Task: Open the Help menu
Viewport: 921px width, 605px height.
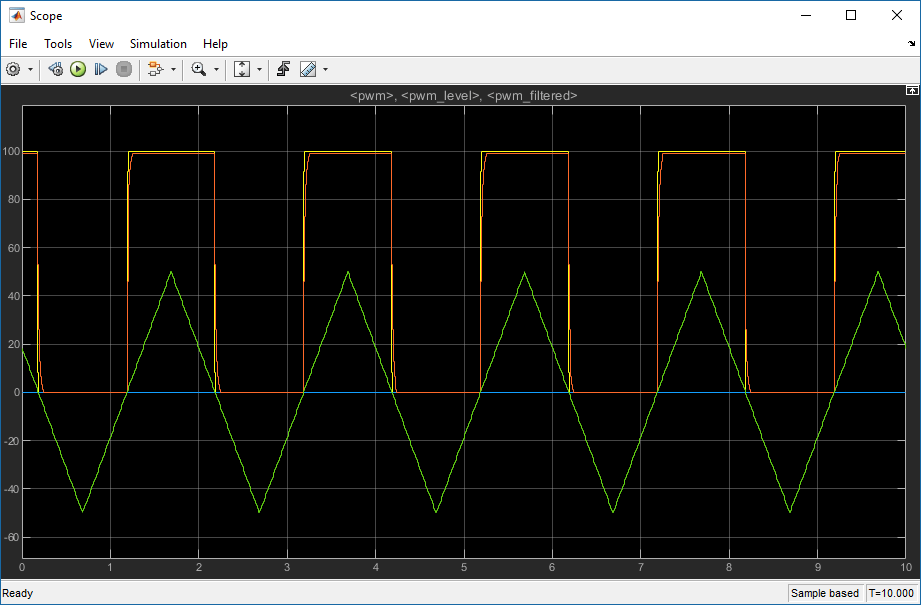Action: (215, 44)
